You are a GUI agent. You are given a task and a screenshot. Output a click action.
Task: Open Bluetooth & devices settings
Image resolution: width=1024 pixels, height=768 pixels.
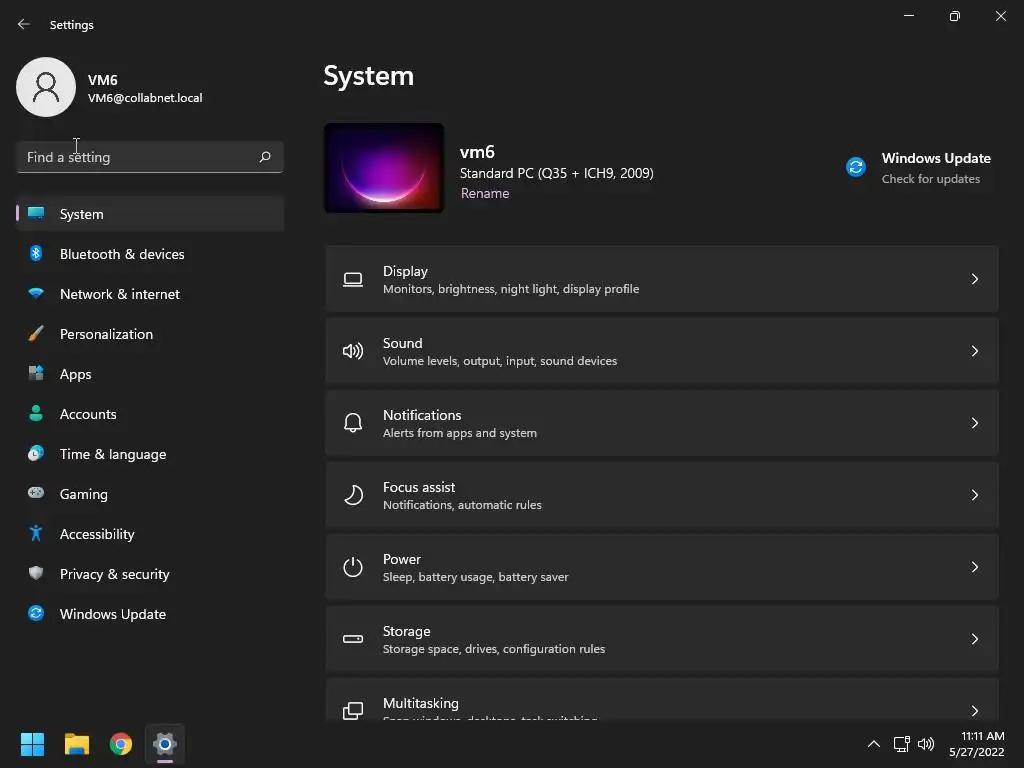point(150,254)
